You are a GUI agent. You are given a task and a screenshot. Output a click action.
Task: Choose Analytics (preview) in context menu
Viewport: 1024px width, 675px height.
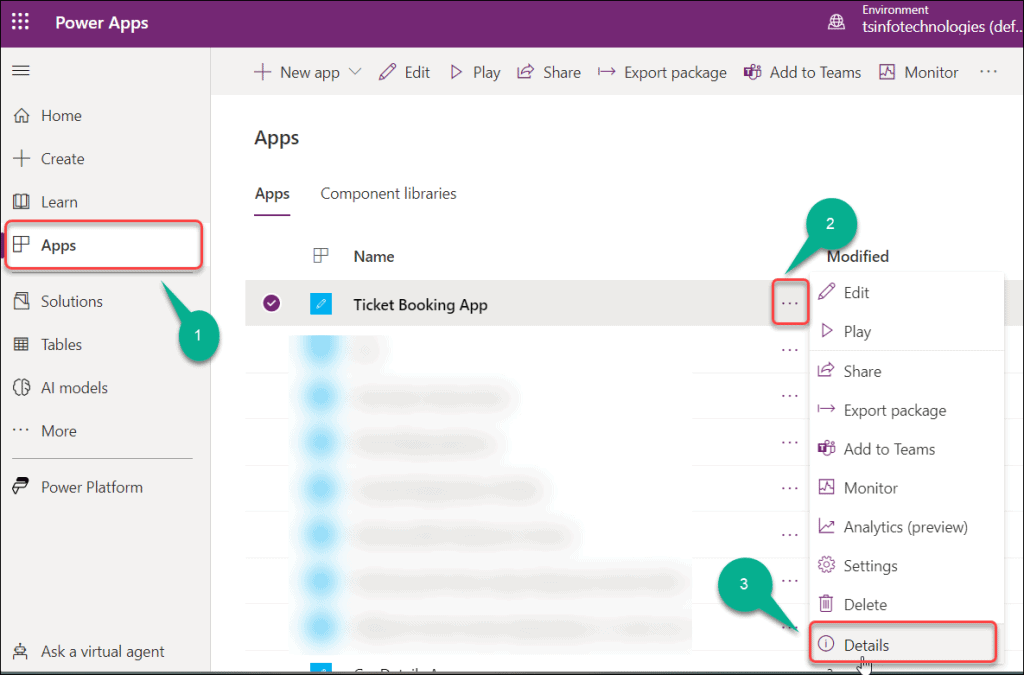pyautogui.click(x=906, y=527)
